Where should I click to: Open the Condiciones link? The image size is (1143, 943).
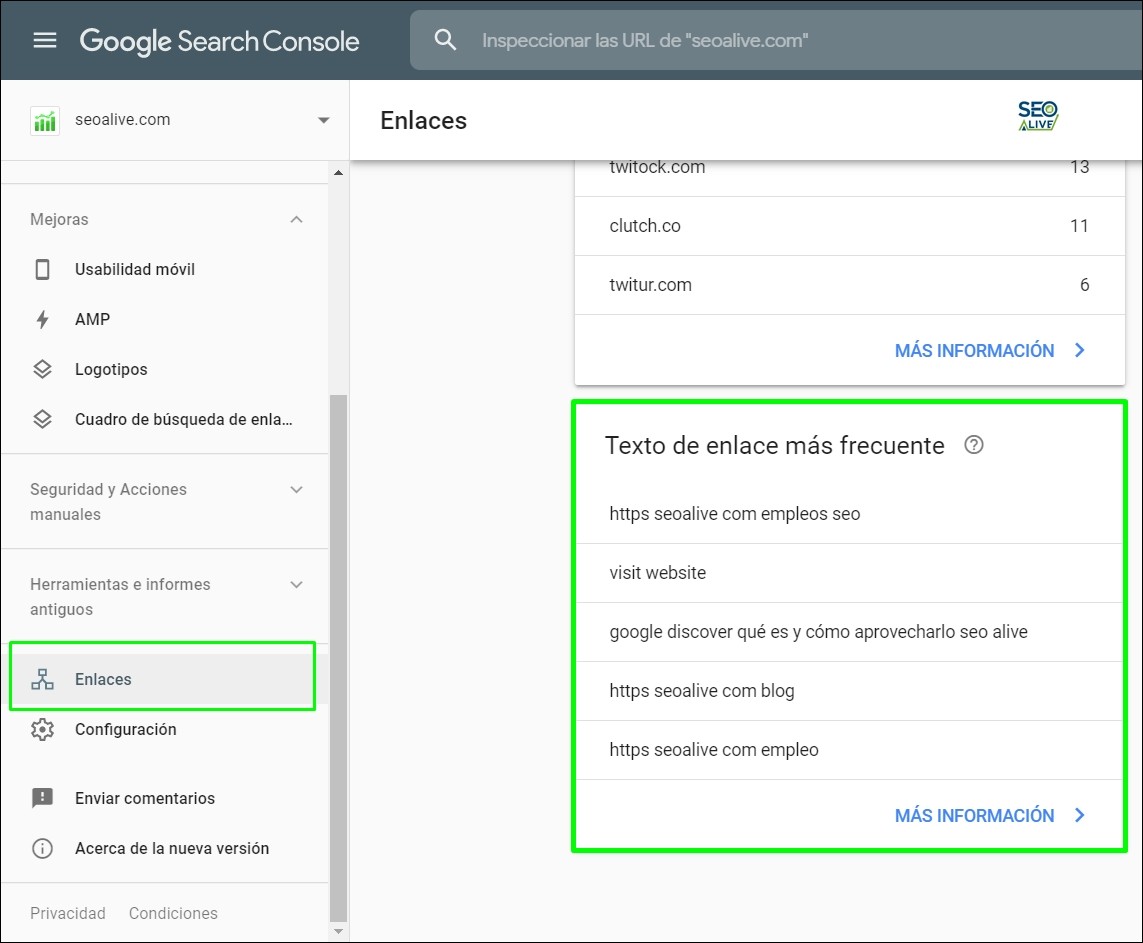coord(173,913)
